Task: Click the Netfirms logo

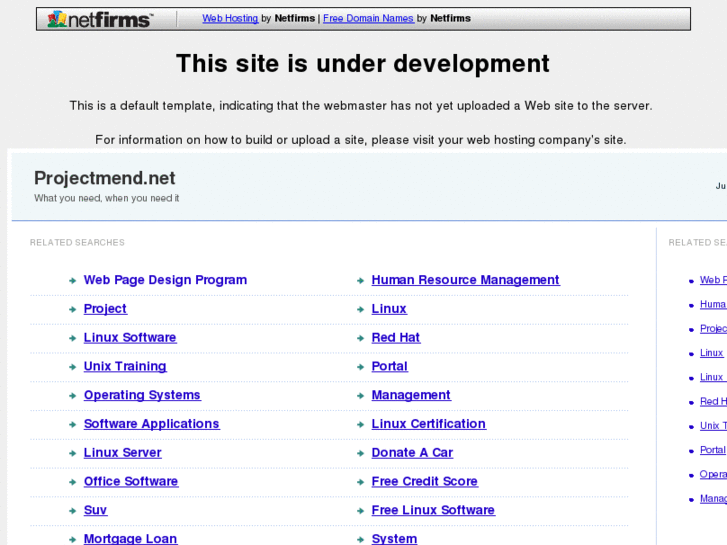Action: [x=100, y=19]
